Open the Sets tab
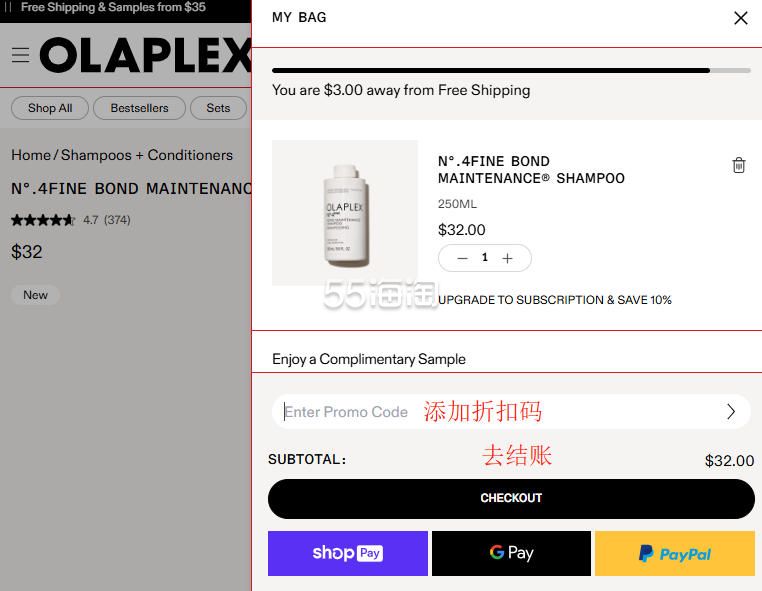Image resolution: width=762 pixels, height=591 pixels. pyautogui.click(x=218, y=108)
